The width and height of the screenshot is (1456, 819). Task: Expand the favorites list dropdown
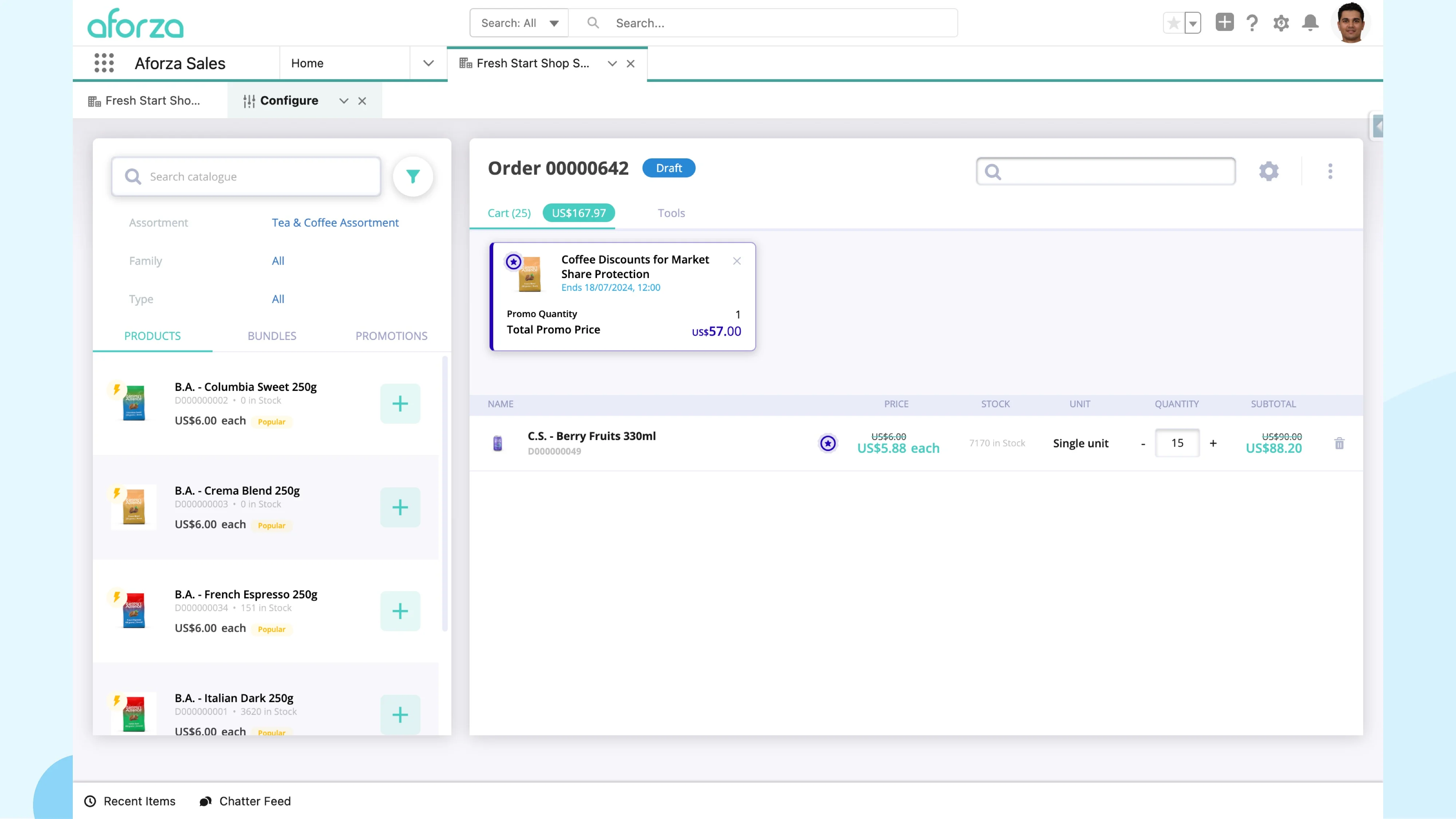[x=1192, y=23]
